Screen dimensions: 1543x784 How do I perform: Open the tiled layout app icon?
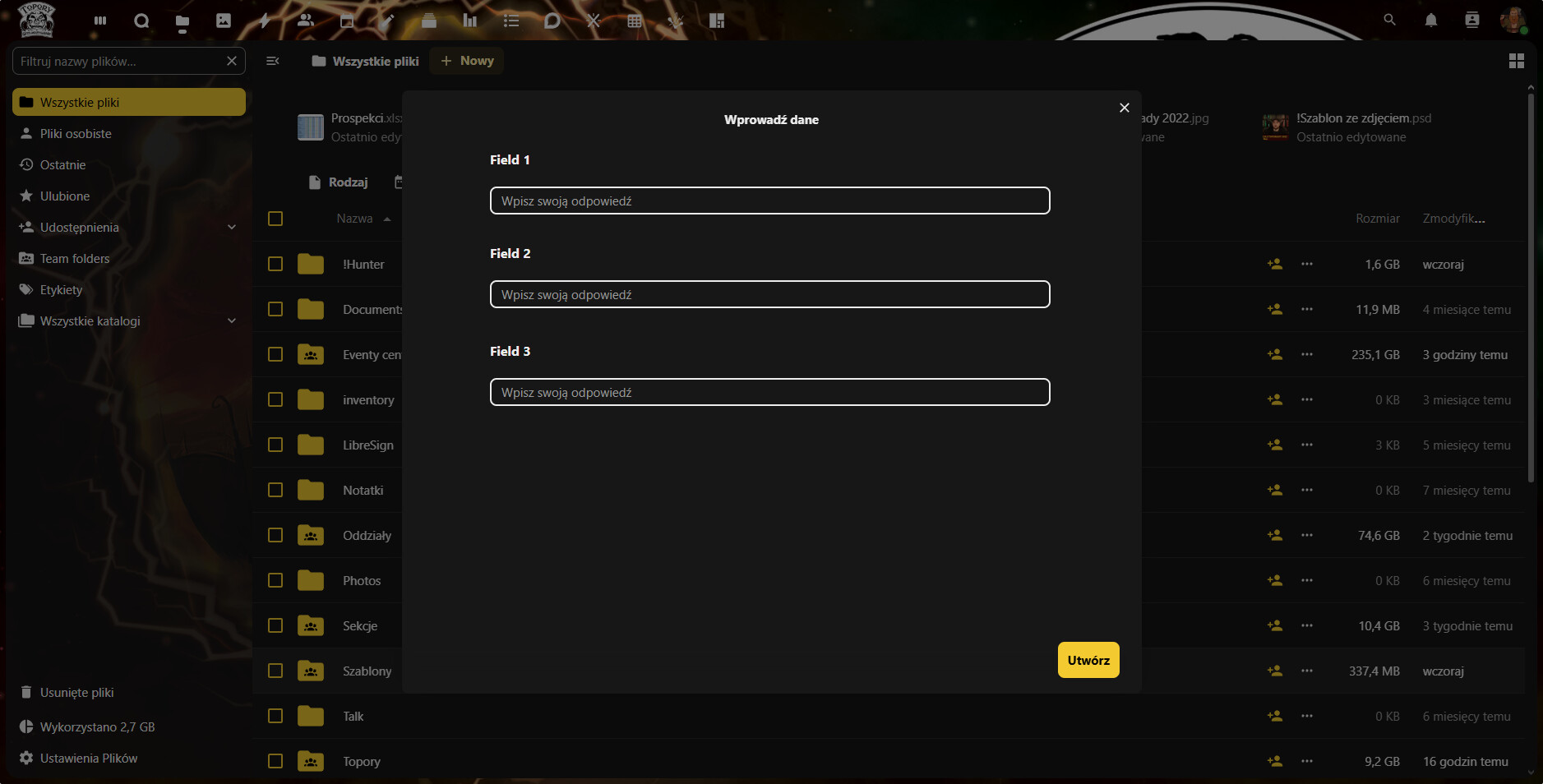(717, 21)
